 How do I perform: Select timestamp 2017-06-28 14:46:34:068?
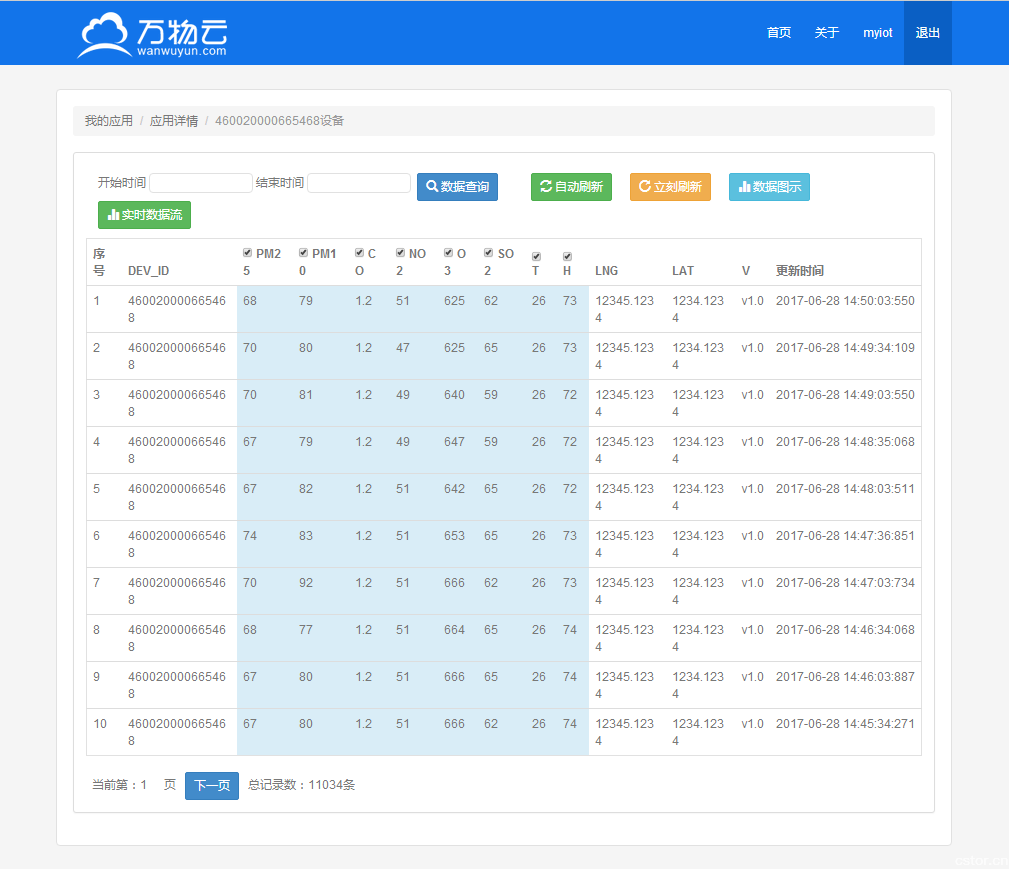pos(845,630)
